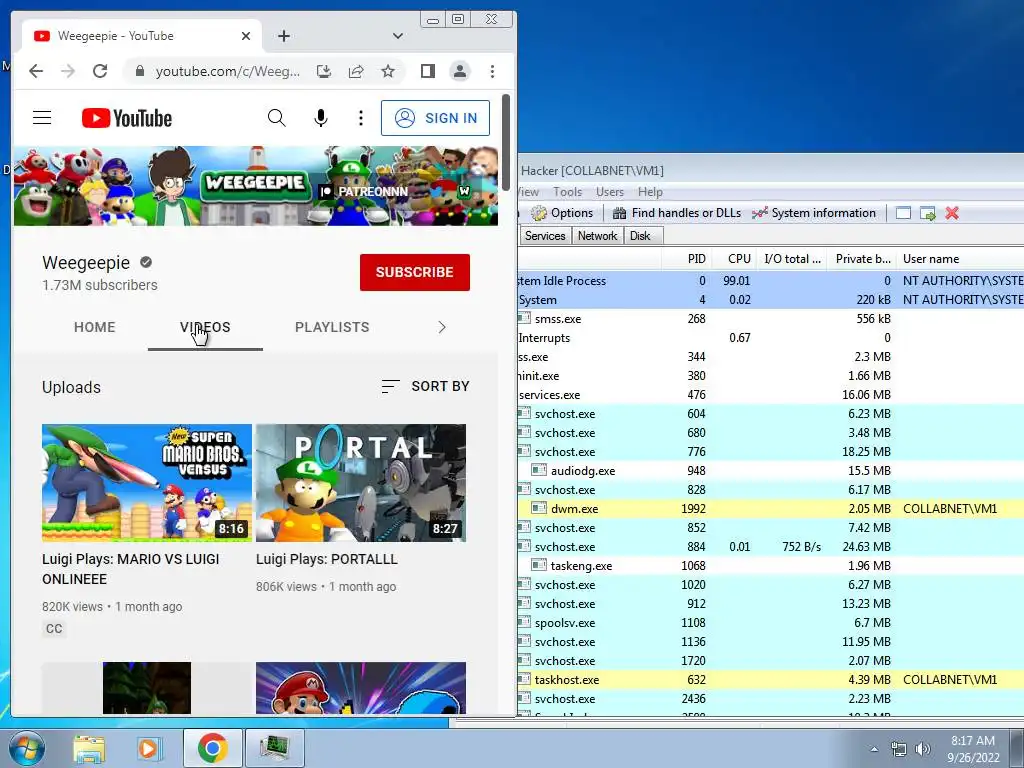Sort by I/O total column header
1024x768 pixels.
click(792, 259)
